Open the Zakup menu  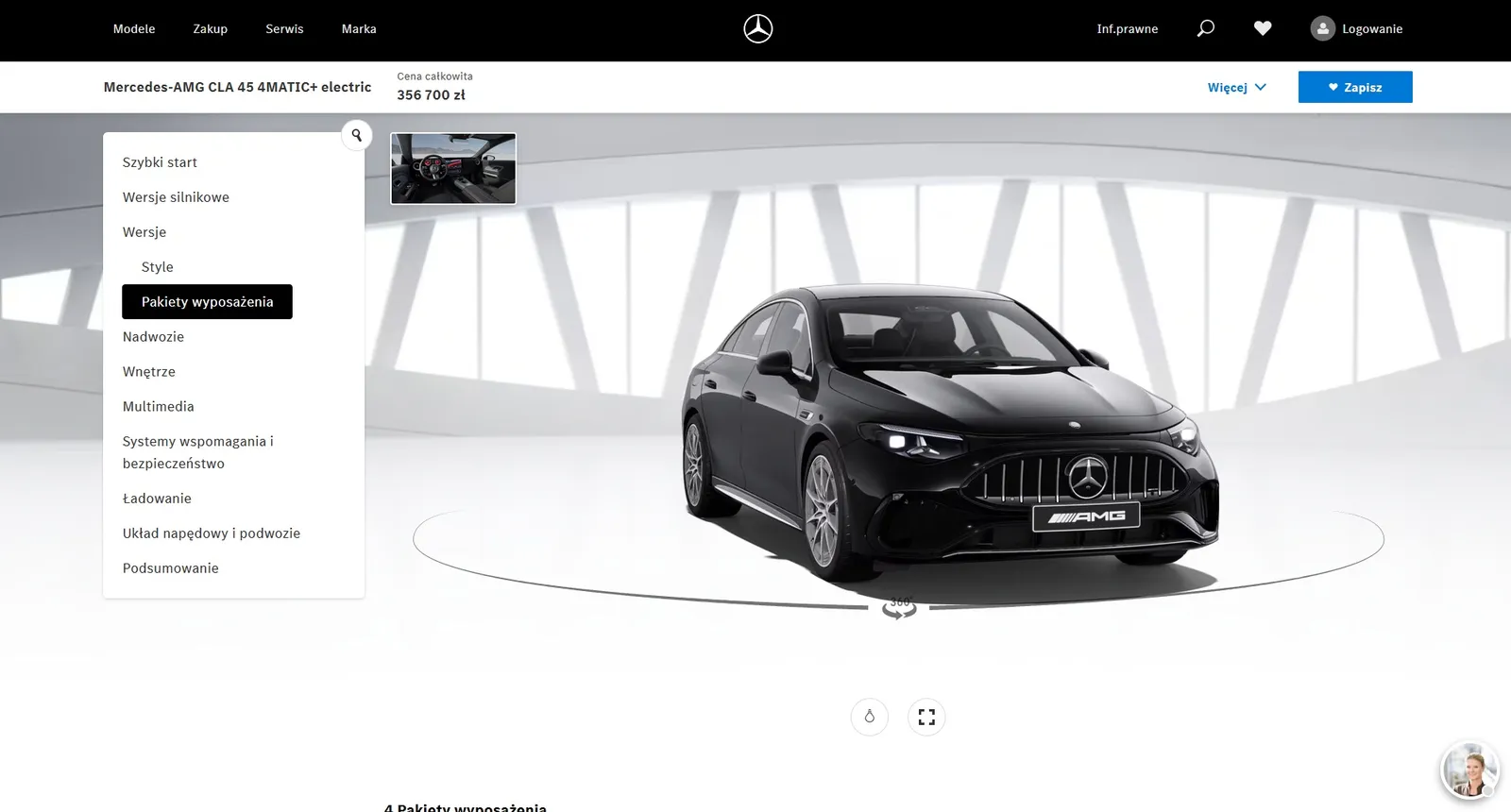[x=210, y=29]
